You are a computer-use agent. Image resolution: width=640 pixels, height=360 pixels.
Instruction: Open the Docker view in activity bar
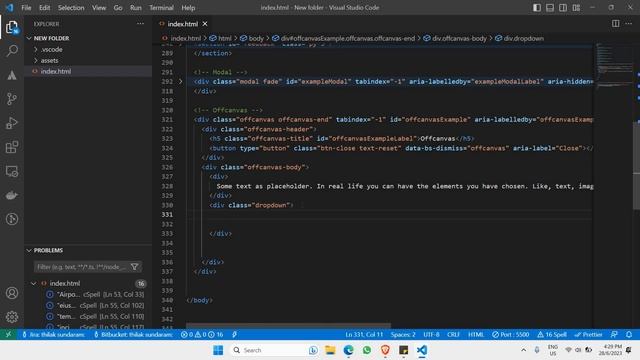[12, 195]
